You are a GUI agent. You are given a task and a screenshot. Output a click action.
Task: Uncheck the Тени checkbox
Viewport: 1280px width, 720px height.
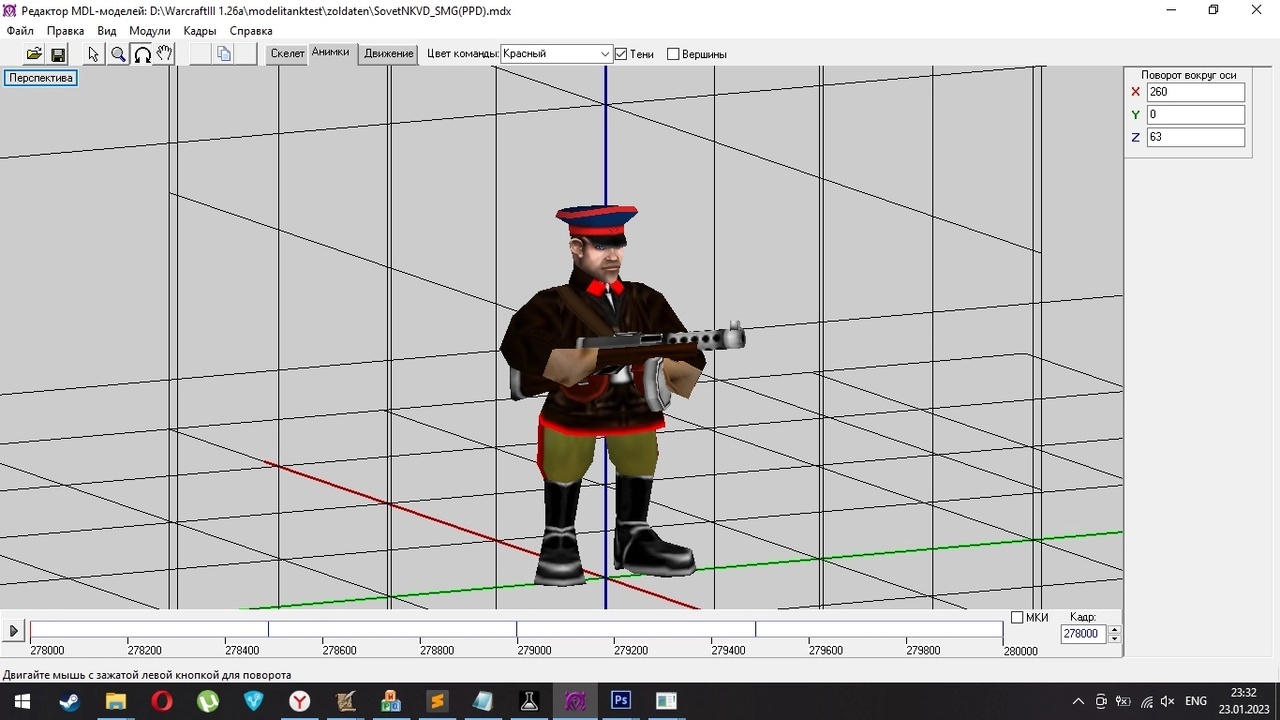pyautogui.click(x=621, y=54)
